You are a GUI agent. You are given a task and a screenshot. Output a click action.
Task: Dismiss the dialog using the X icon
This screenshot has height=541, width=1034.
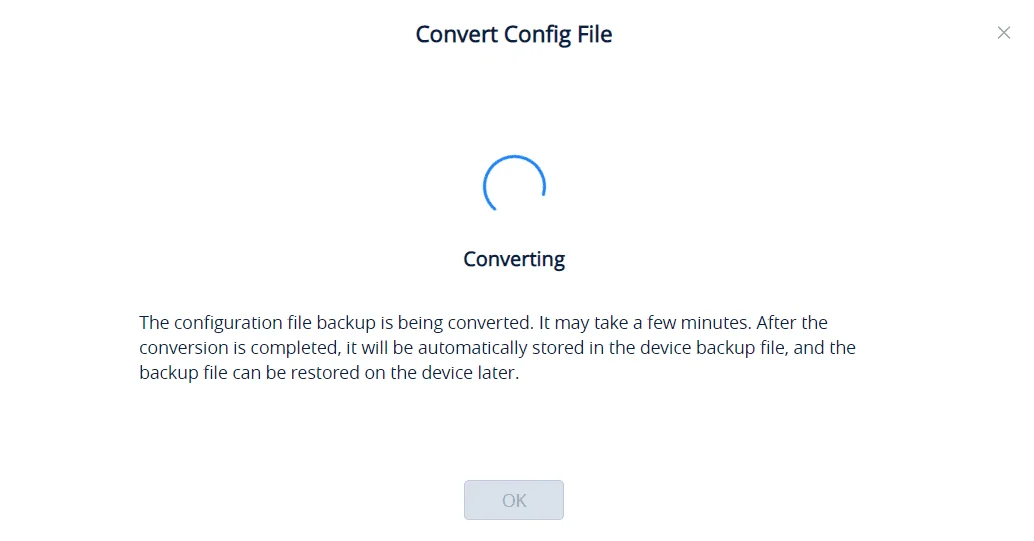coord(1004,32)
